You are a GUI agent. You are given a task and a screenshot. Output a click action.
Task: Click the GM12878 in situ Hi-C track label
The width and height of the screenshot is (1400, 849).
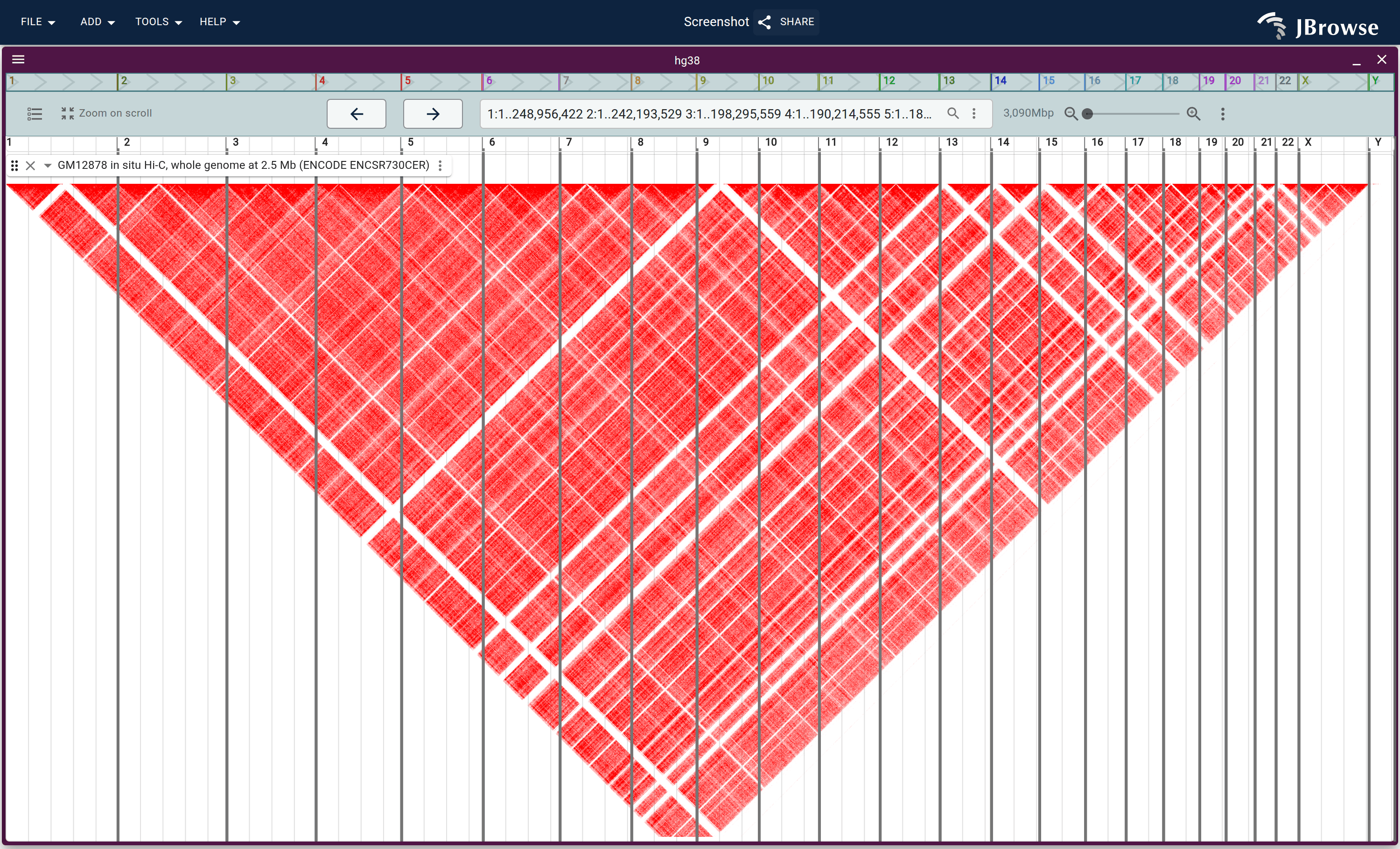point(243,165)
